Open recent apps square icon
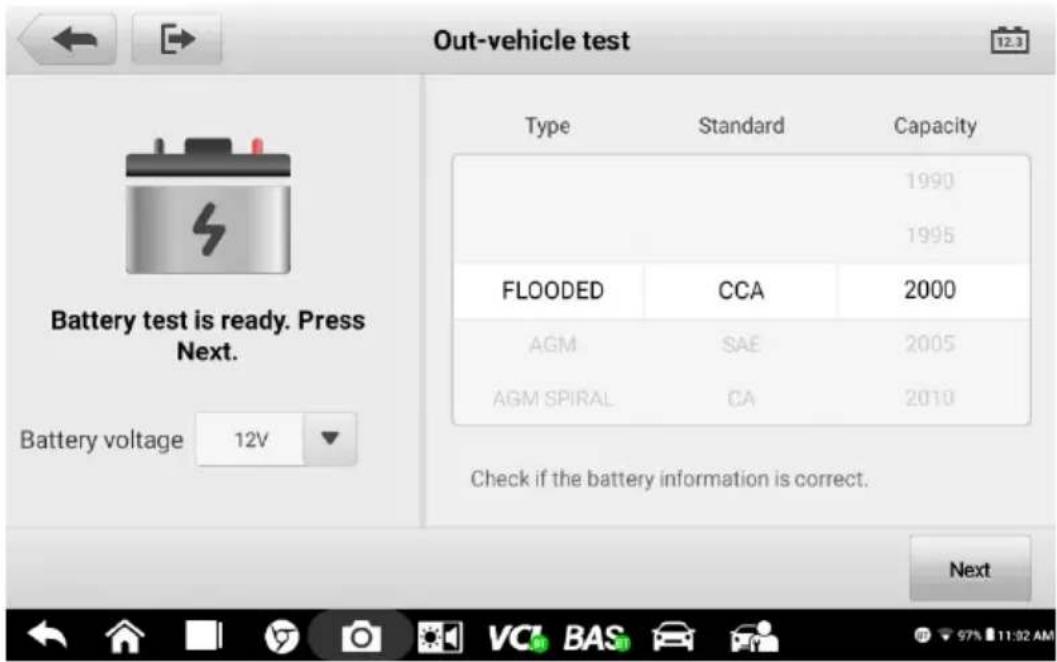Screen dimensions: 1057x662 pyautogui.click(x=204, y=636)
